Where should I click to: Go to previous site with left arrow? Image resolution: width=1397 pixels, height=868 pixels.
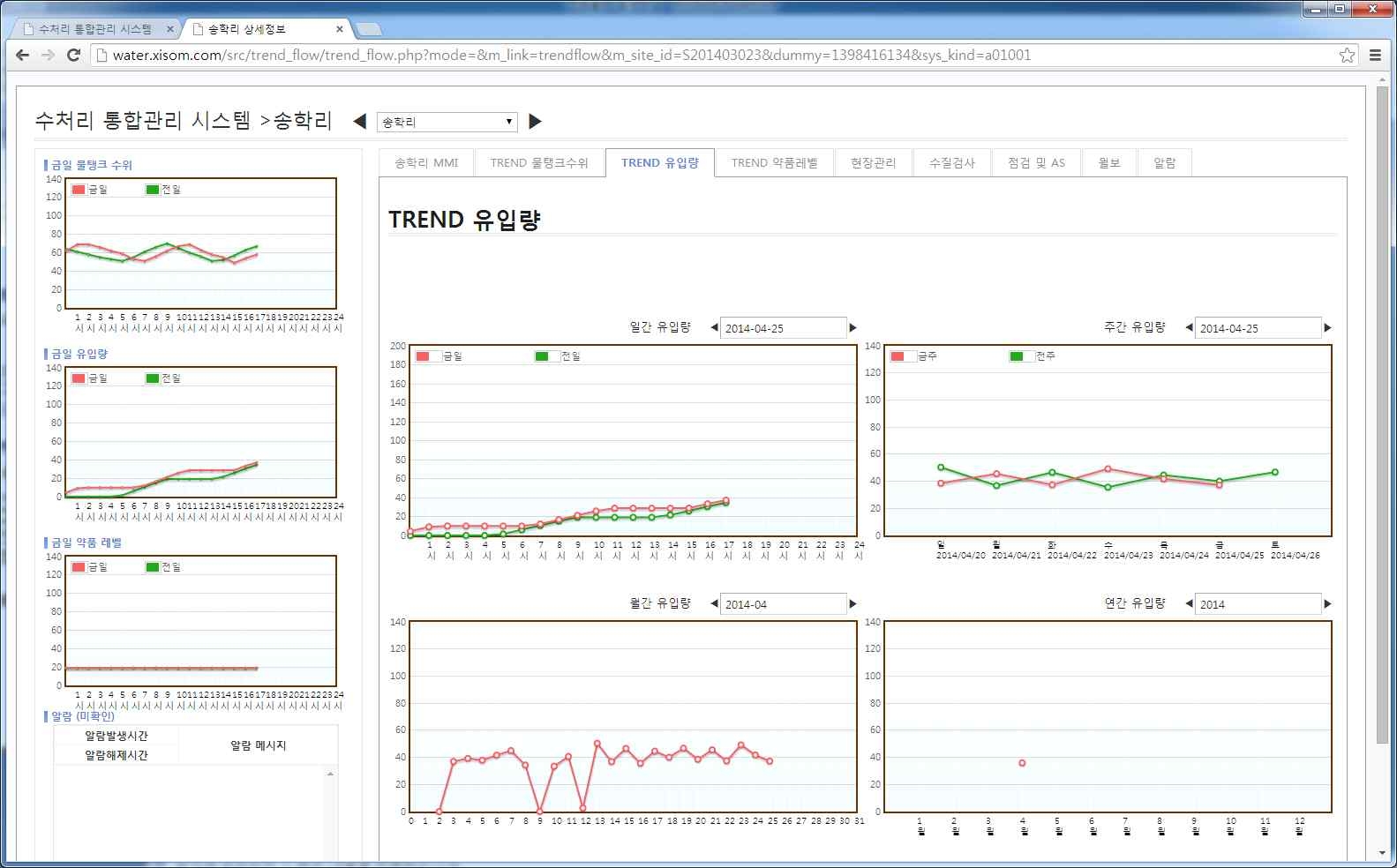point(359,122)
